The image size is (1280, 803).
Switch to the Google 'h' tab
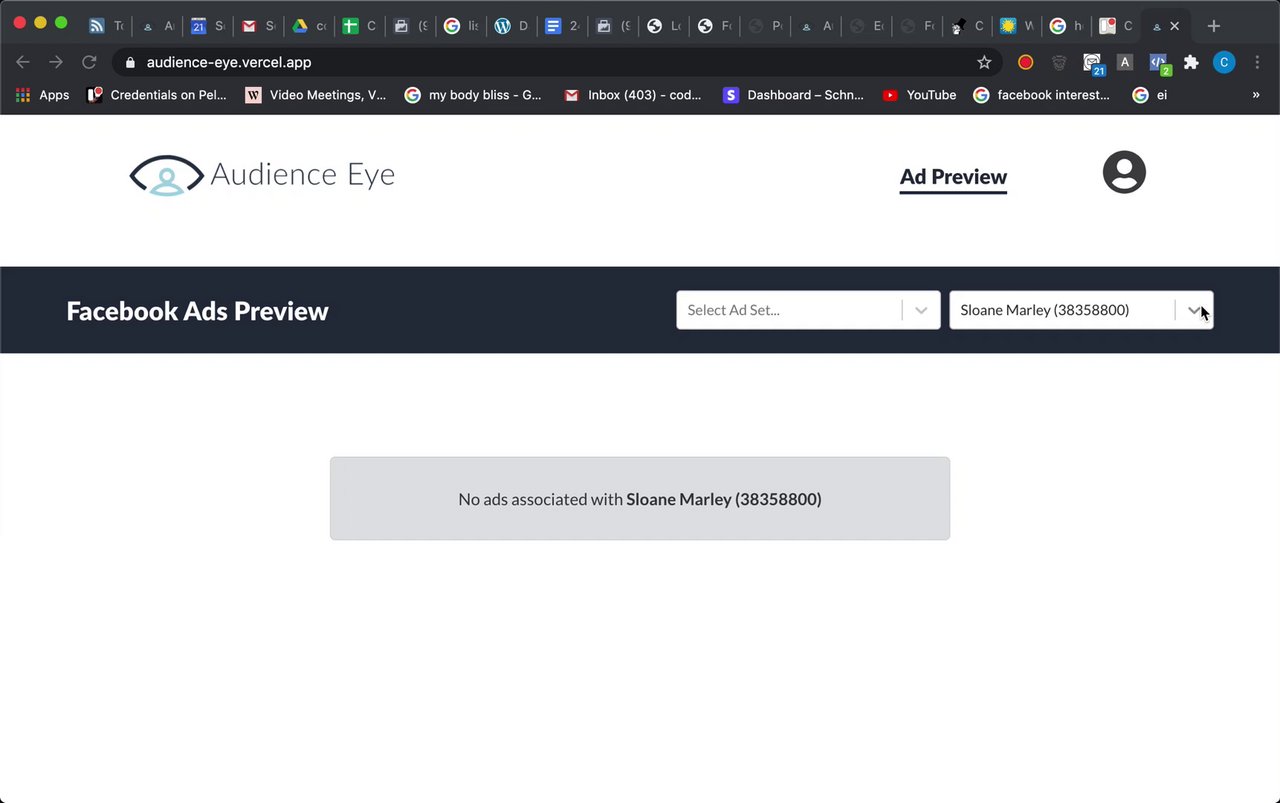point(1067,26)
